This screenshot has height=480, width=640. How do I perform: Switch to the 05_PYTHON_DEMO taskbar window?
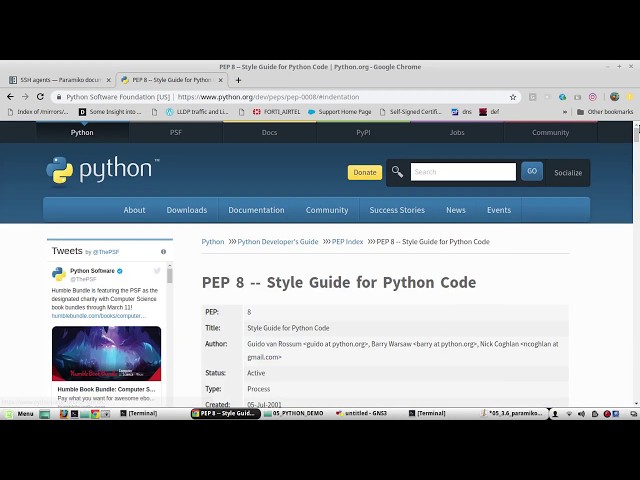tap(294, 413)
